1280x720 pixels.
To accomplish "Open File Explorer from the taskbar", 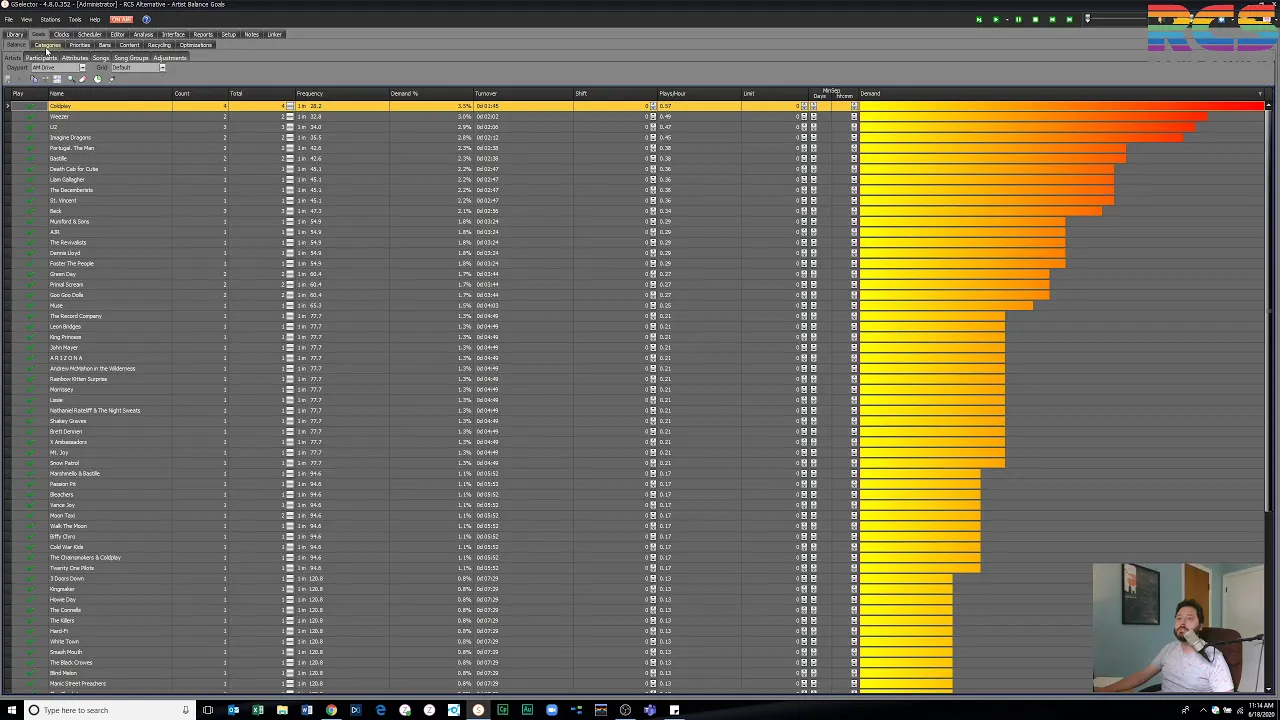I will click(282, 710).
